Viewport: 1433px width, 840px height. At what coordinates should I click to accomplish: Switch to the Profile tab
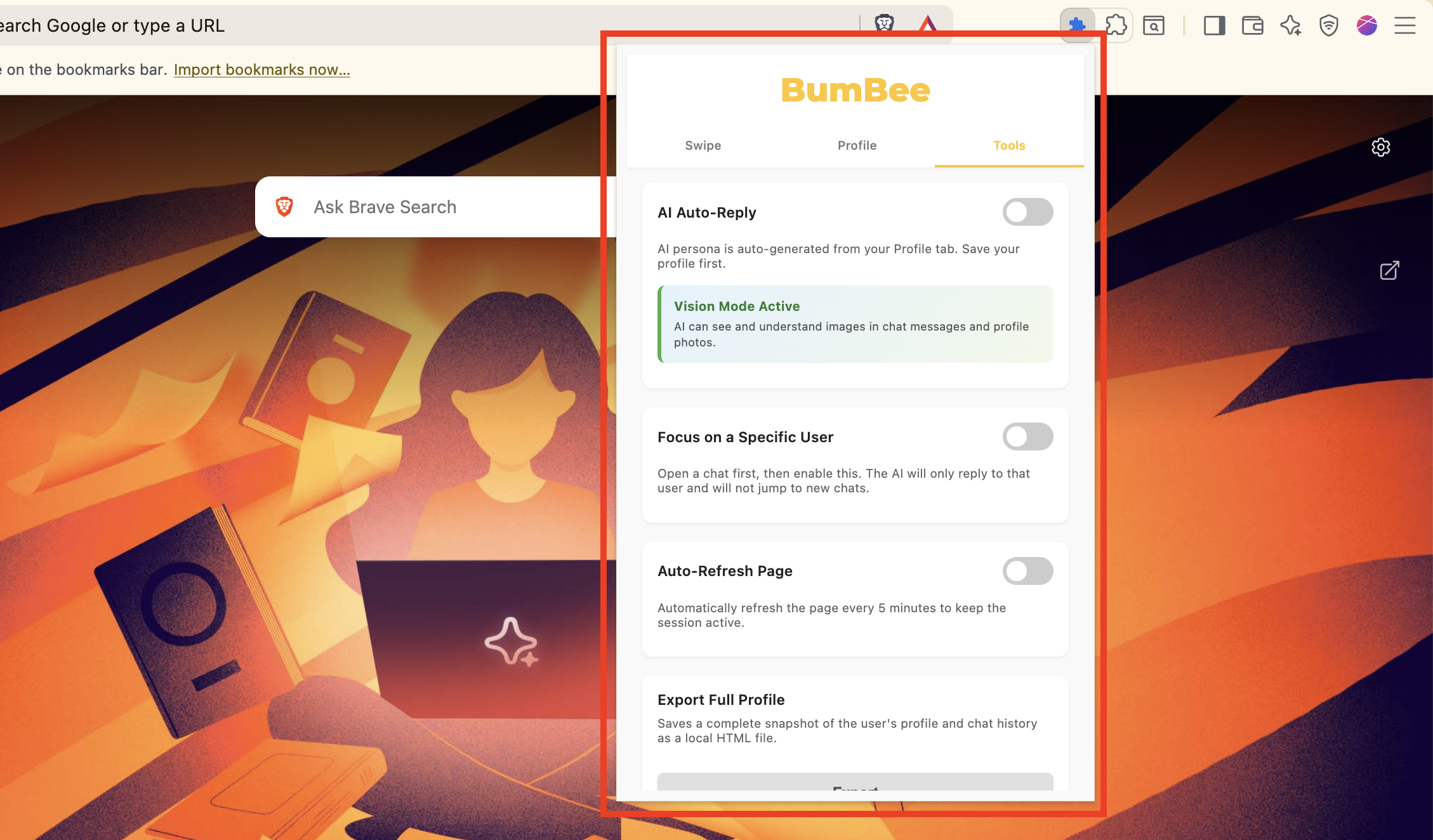(x=857, y=145)
